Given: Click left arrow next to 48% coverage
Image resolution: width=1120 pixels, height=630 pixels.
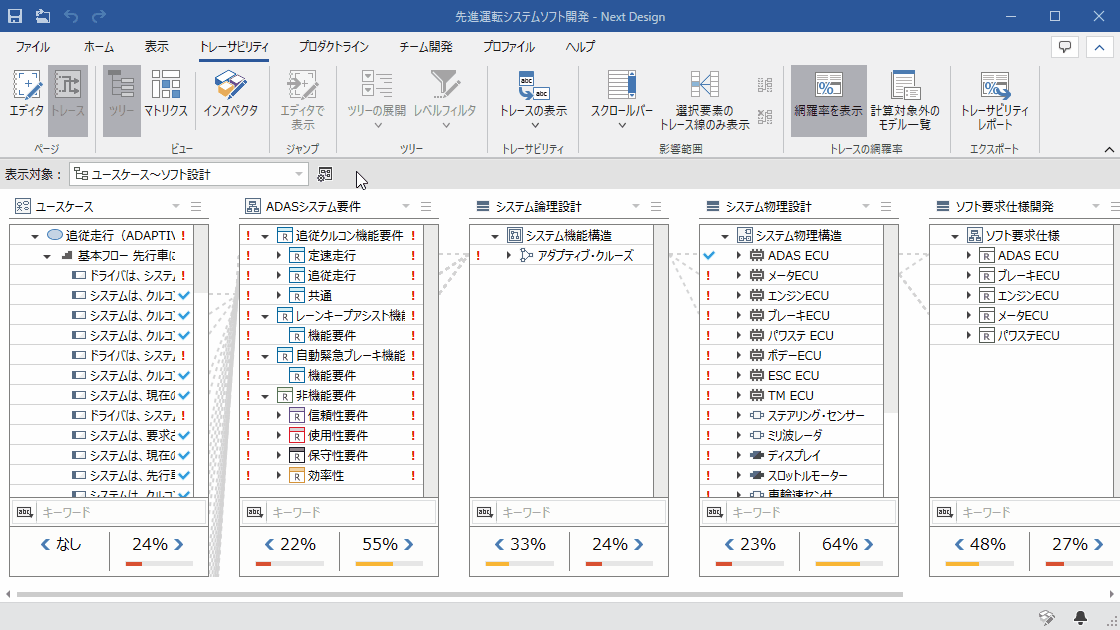Looking at the screenshot, I should pyautogui.click(x=959, y=544).
